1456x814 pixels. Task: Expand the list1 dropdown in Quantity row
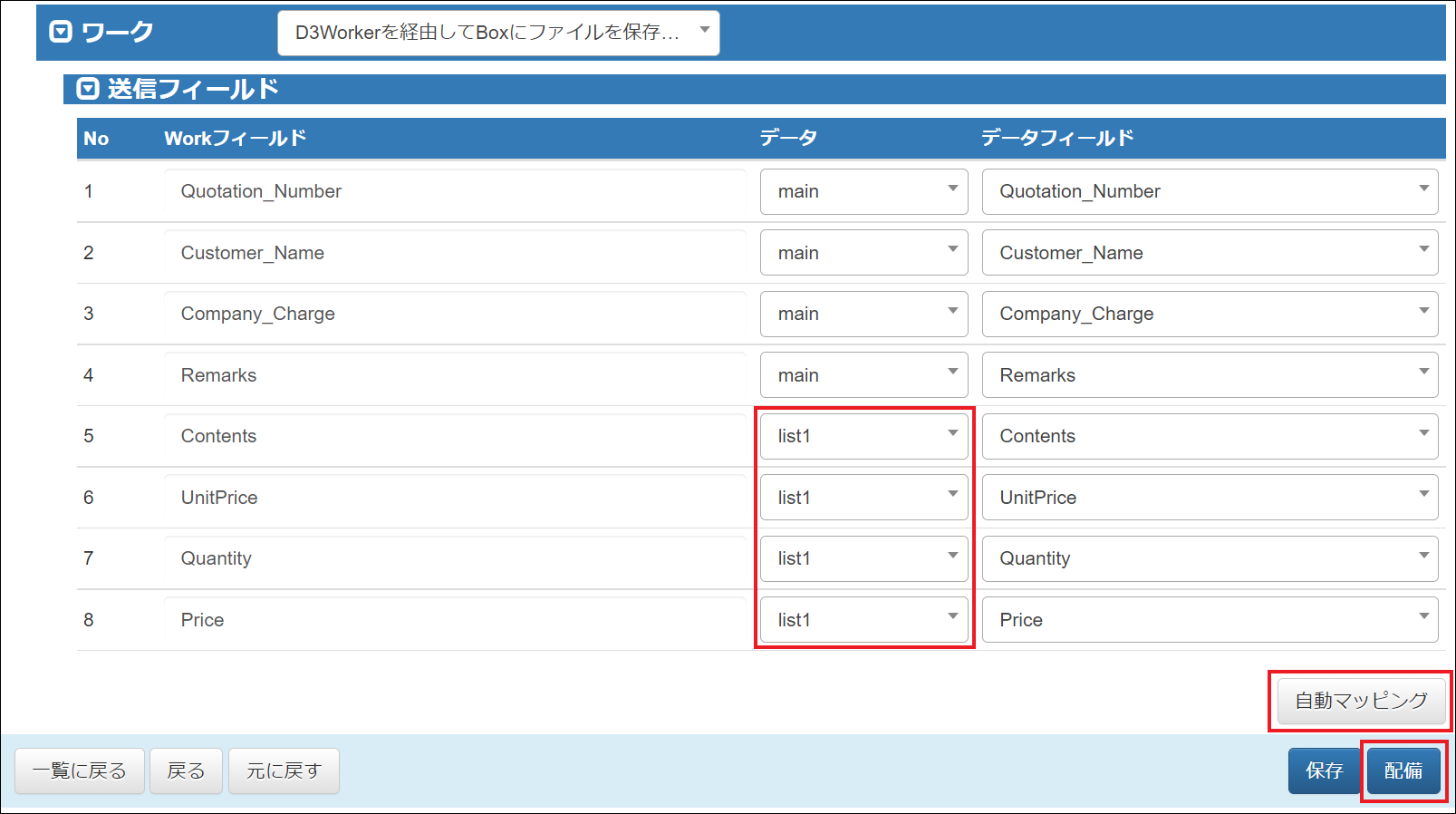click(x=863, y=558)
